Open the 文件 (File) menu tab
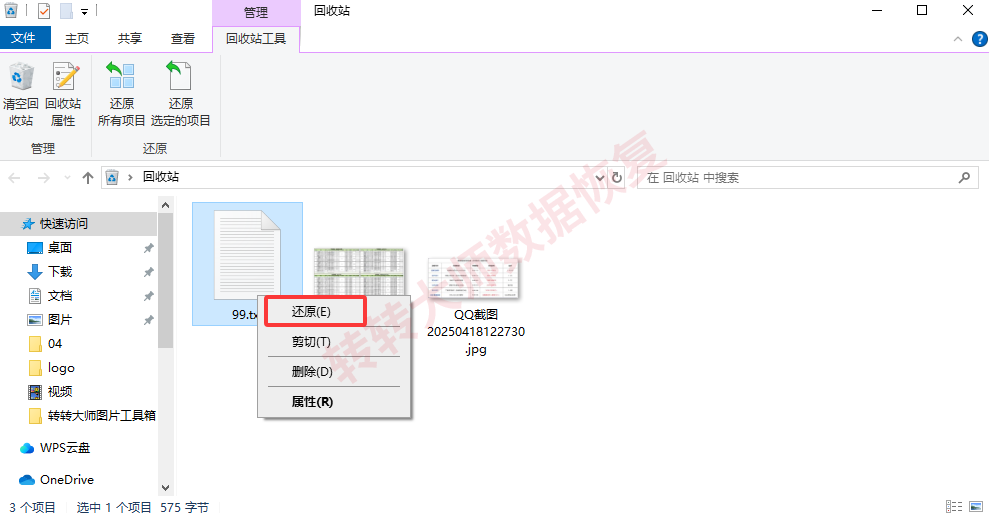The width and height of the screenshot is (989, 514). click(x=23, y=38)
